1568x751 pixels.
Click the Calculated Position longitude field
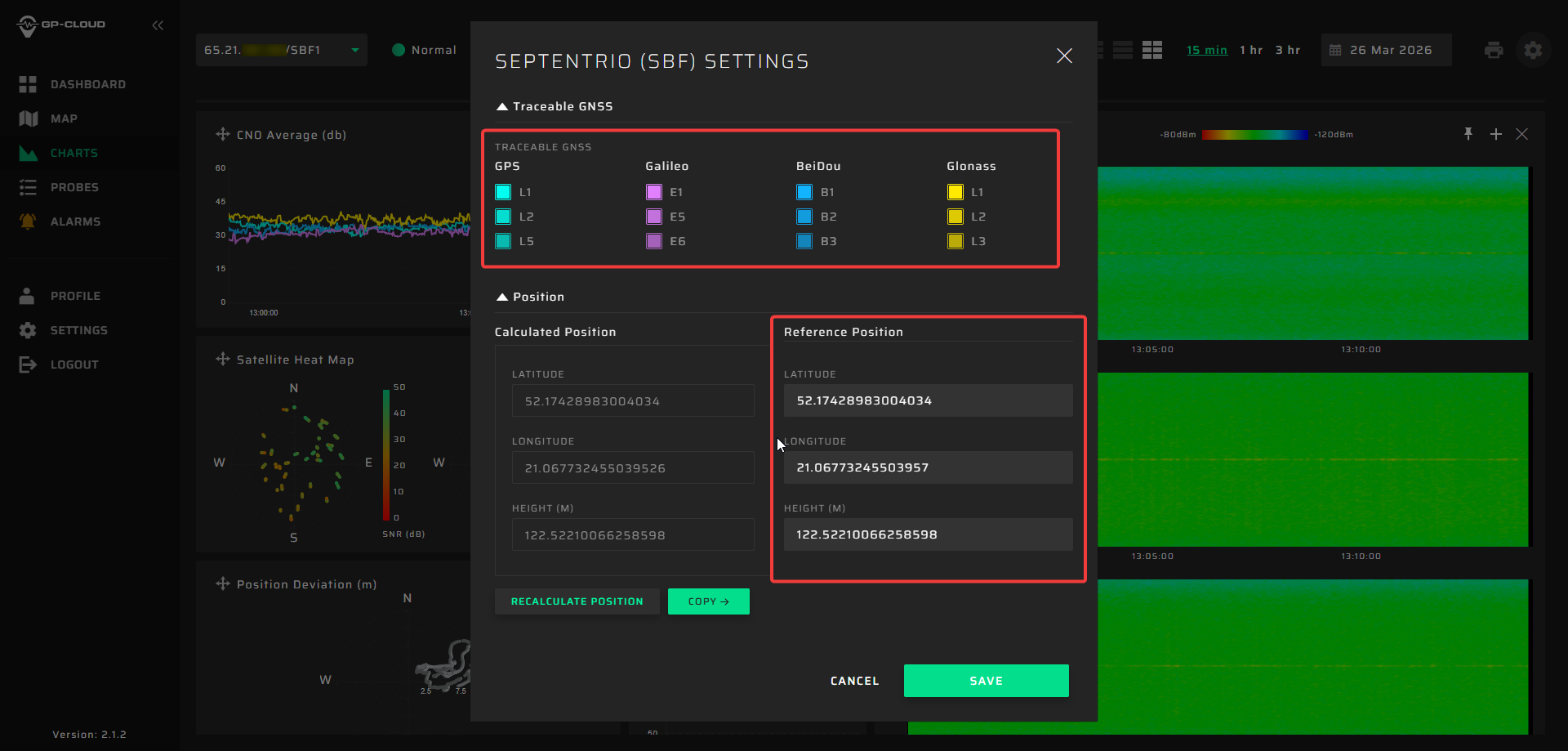(x=633, y=467)
